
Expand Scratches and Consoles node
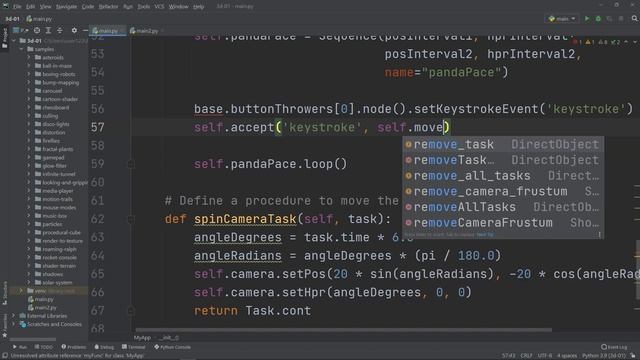(x=14, y=324)
